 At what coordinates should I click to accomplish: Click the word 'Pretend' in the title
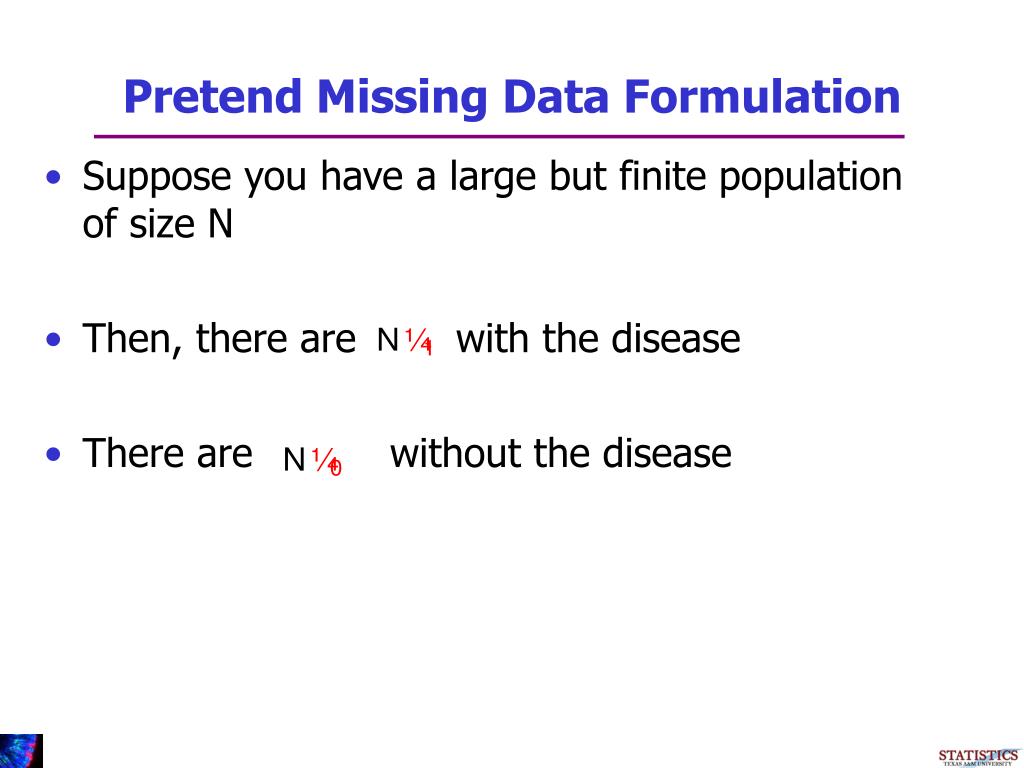[x=212, y=97]
